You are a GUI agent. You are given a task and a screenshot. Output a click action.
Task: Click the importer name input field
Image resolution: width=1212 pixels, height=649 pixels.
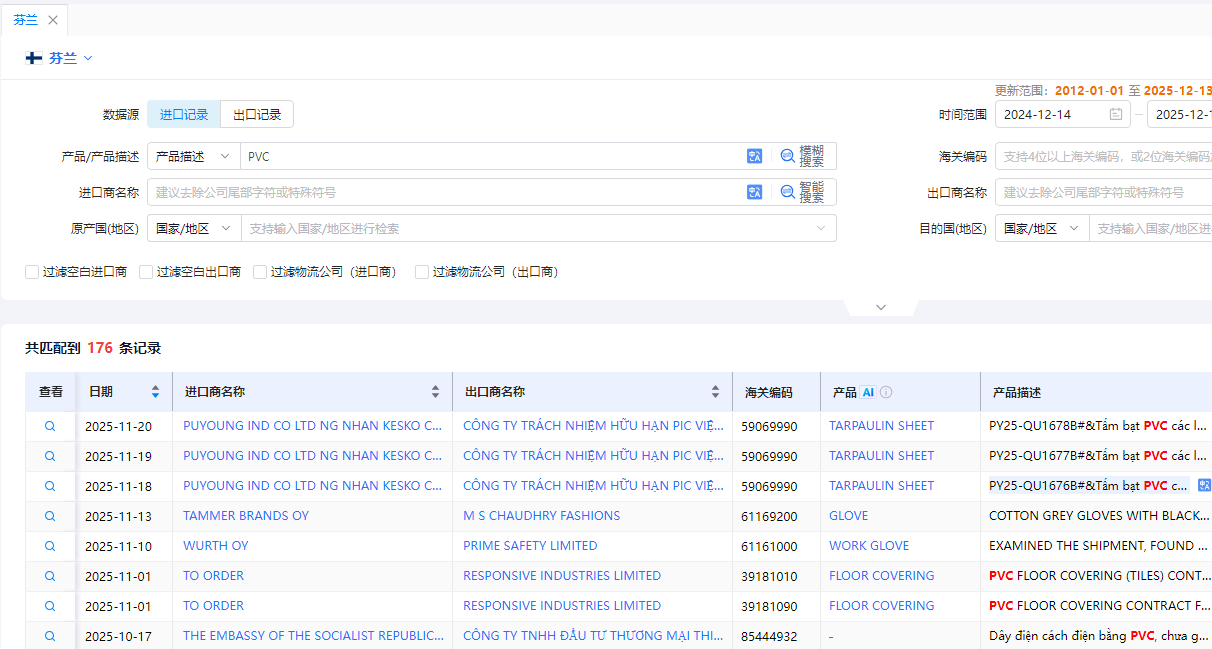pos(445,192)
